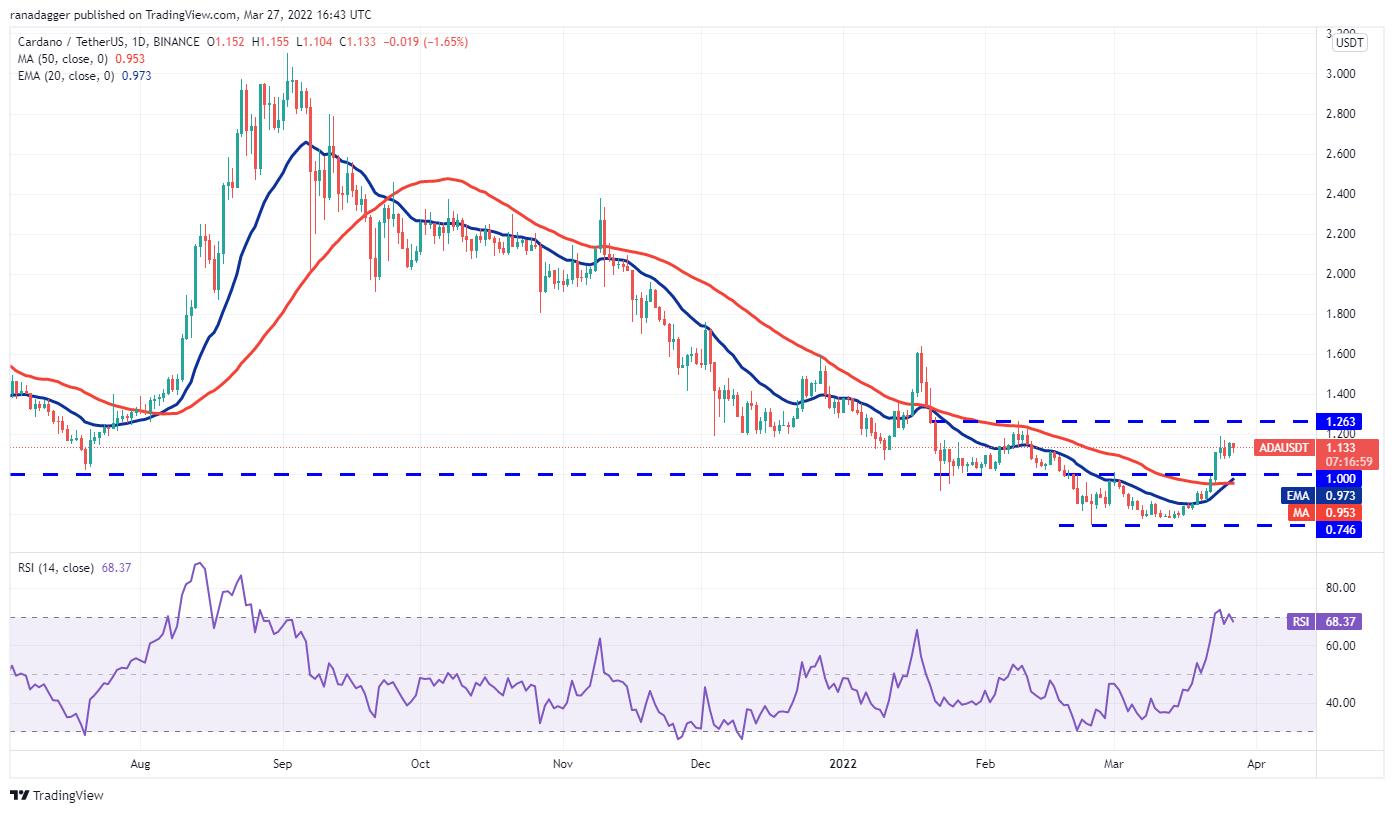Click the Sep date axis label

point(282,764)
